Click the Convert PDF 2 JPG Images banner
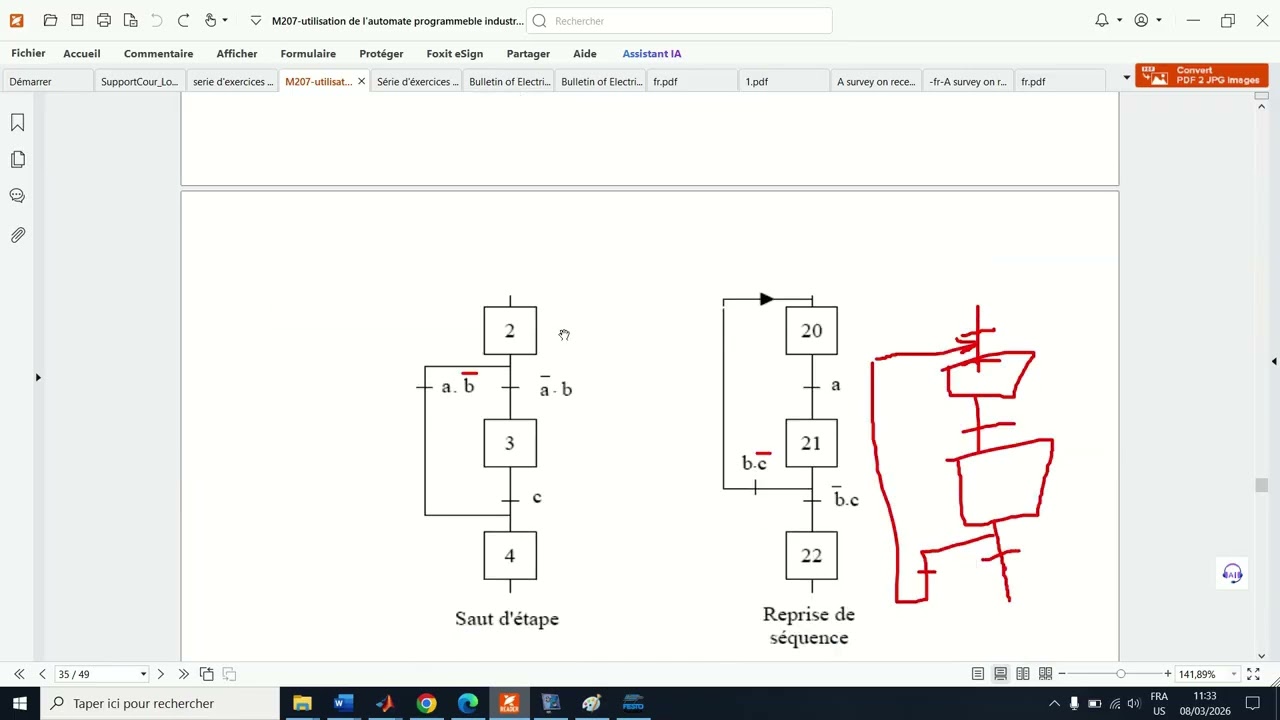This screenshot has height=720, width=1280. (1202, 76)
